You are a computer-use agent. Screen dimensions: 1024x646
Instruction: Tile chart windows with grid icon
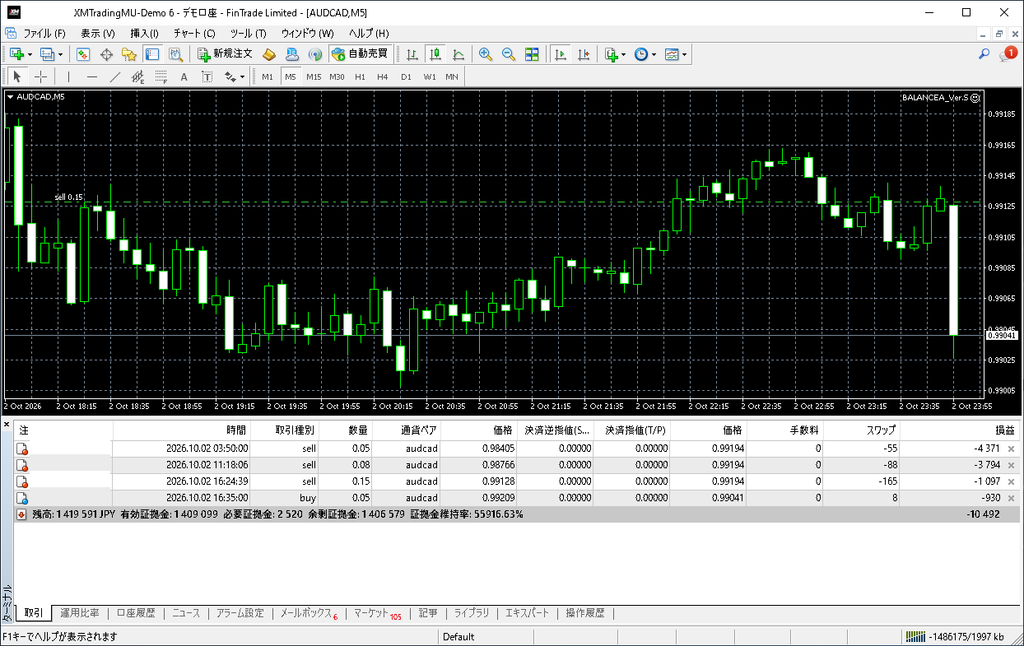[532, 54]
